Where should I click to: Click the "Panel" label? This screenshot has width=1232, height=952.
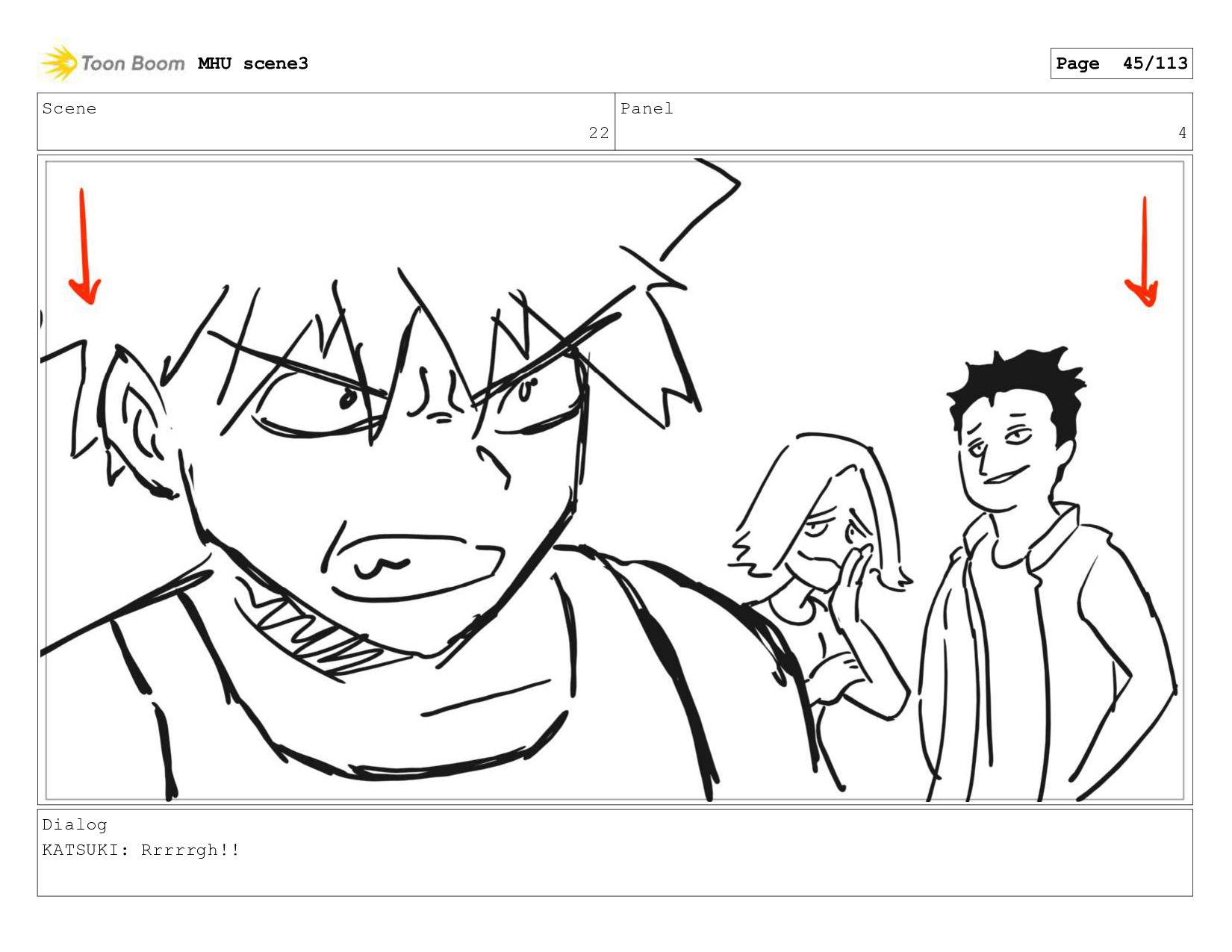coord(647,109)
